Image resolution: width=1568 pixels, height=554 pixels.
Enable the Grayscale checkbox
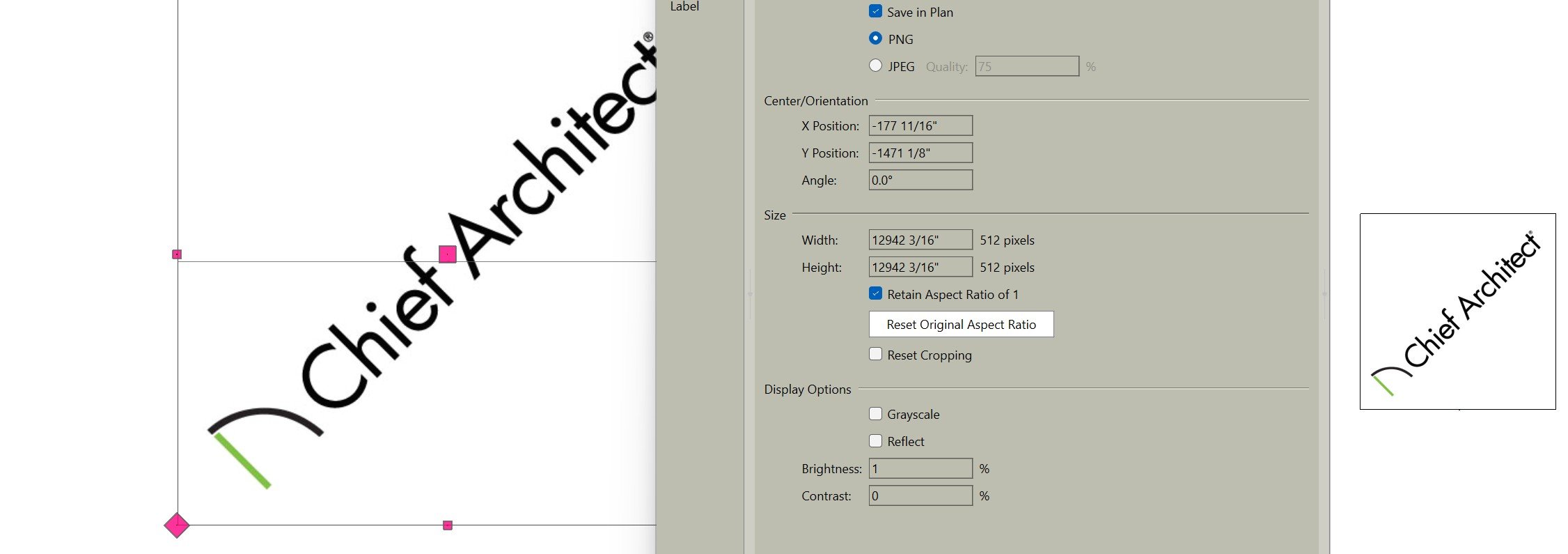coord(875,413)
